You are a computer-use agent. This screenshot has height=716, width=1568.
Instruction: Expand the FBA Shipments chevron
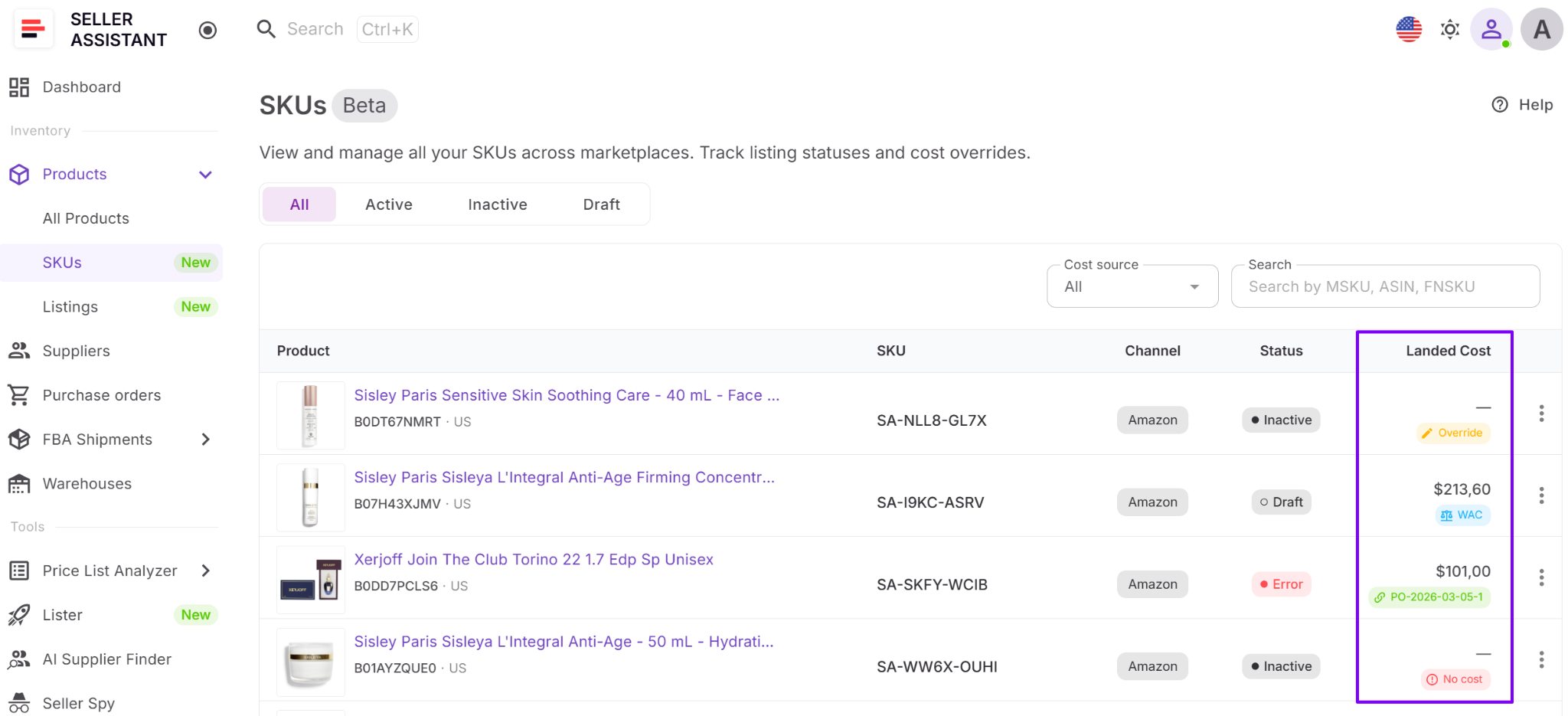click(x=205, y=440)
